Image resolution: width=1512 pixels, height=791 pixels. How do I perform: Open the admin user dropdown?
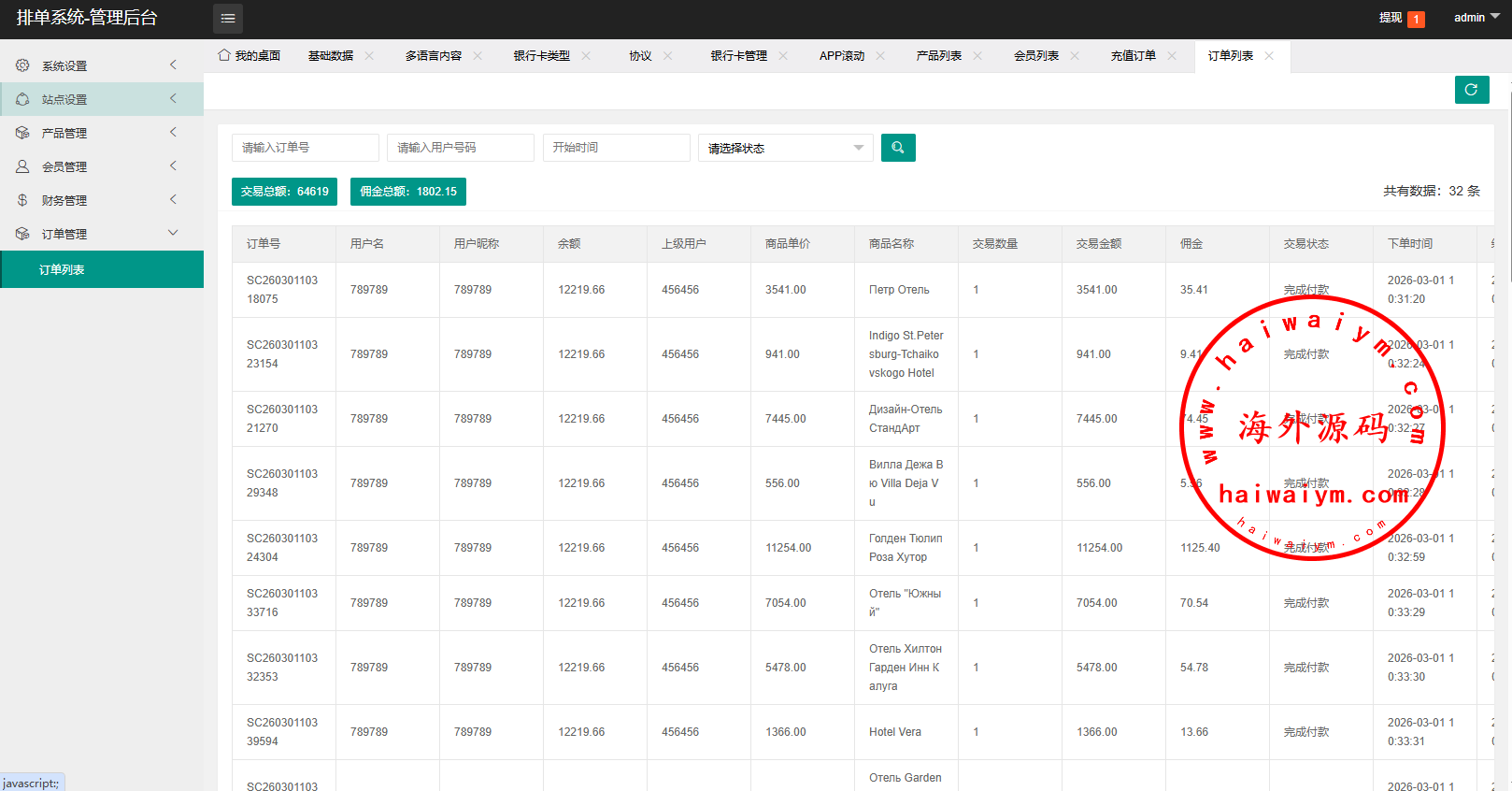click(1476, 18)
